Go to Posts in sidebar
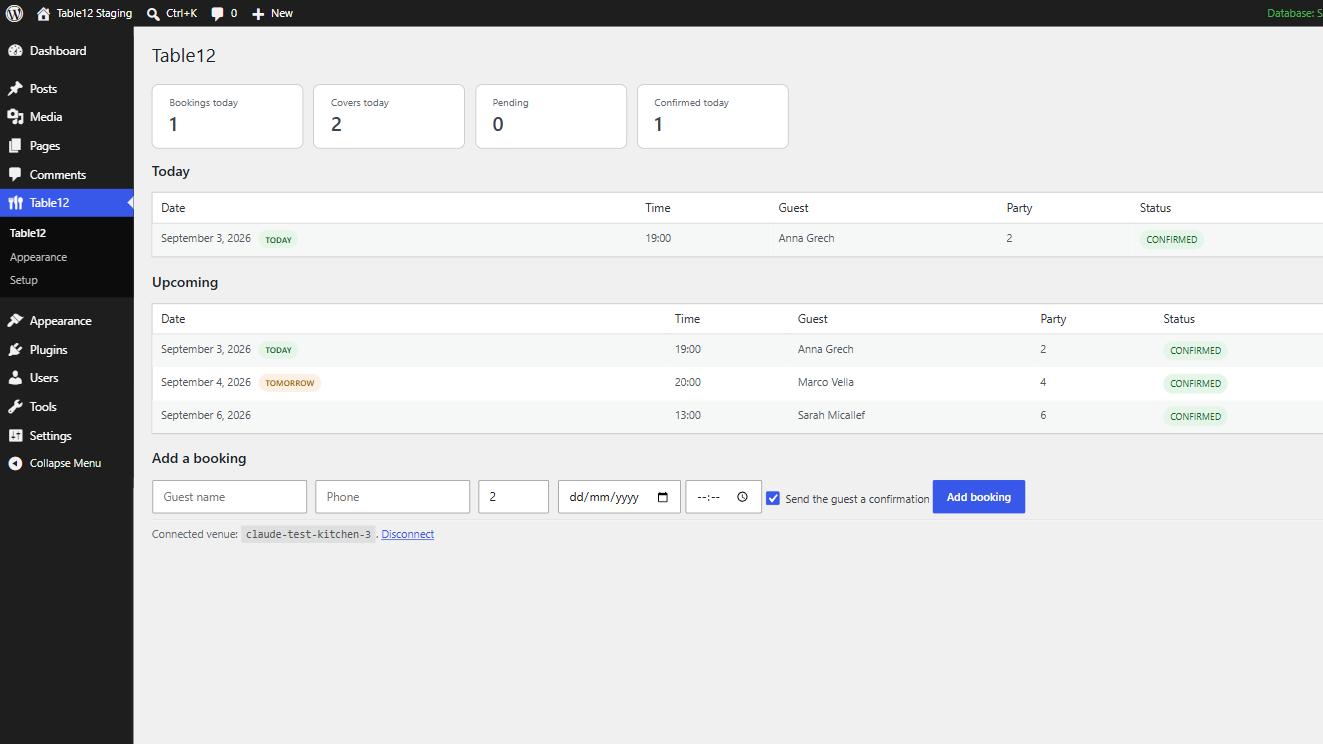Image resolution: width=1323 pixels, height=744 pixels. pyautogui.click(x=43, y=89)
